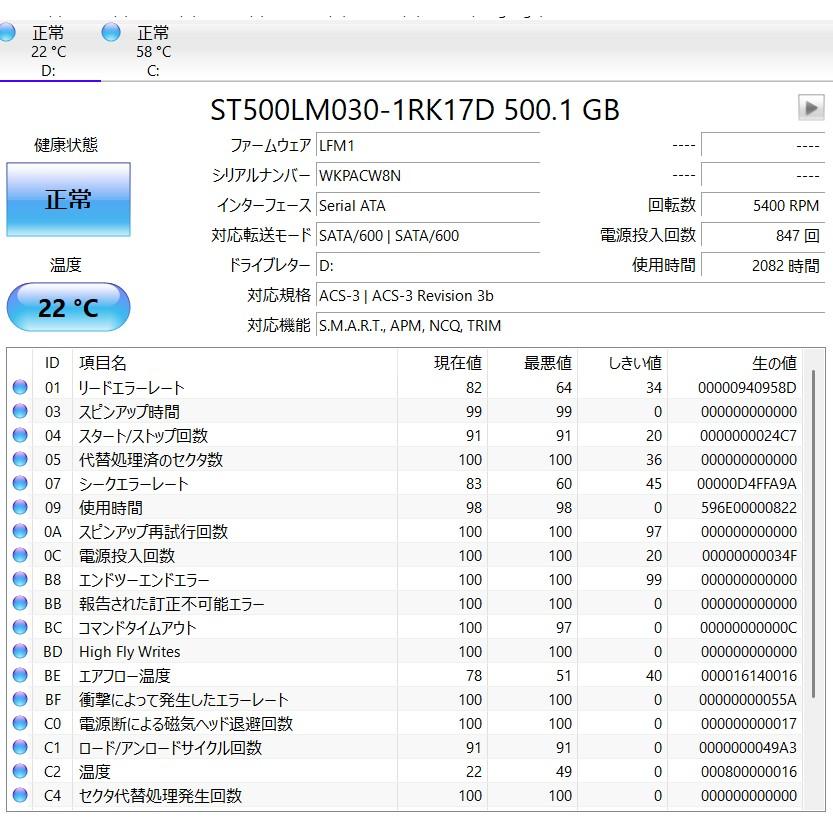Select the 使用時間 row in SMART table
The width and height of the screenshot is (833, 833).
tap(406, 507)
